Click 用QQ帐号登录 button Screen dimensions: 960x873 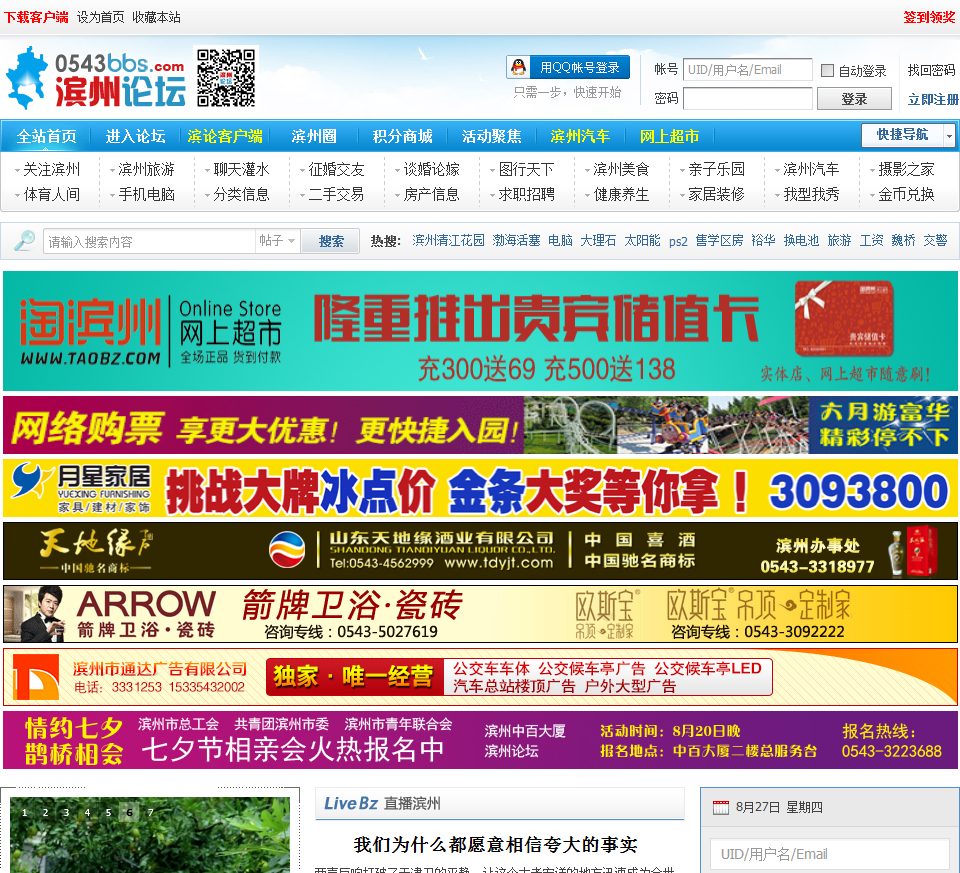(x=568, y=67)
